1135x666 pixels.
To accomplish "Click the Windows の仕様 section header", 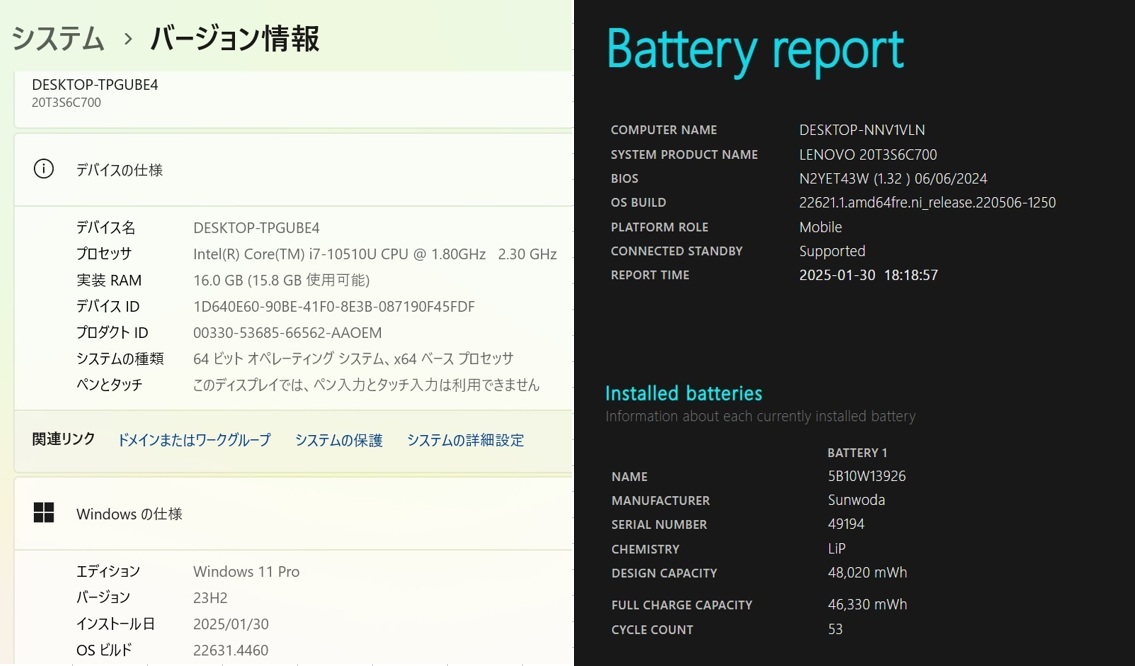I will click(x=130, y=514).
